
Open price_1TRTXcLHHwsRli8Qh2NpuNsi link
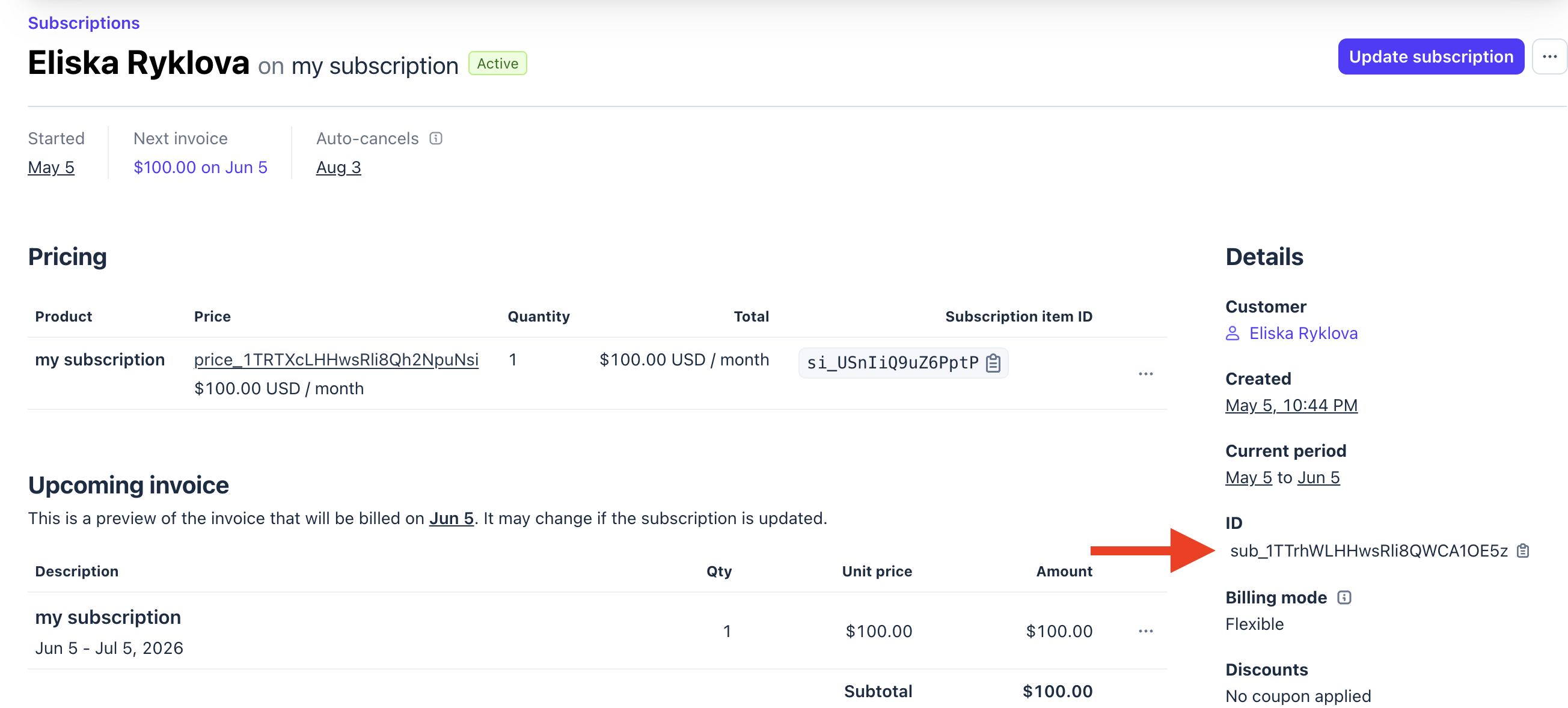point(336,359)
